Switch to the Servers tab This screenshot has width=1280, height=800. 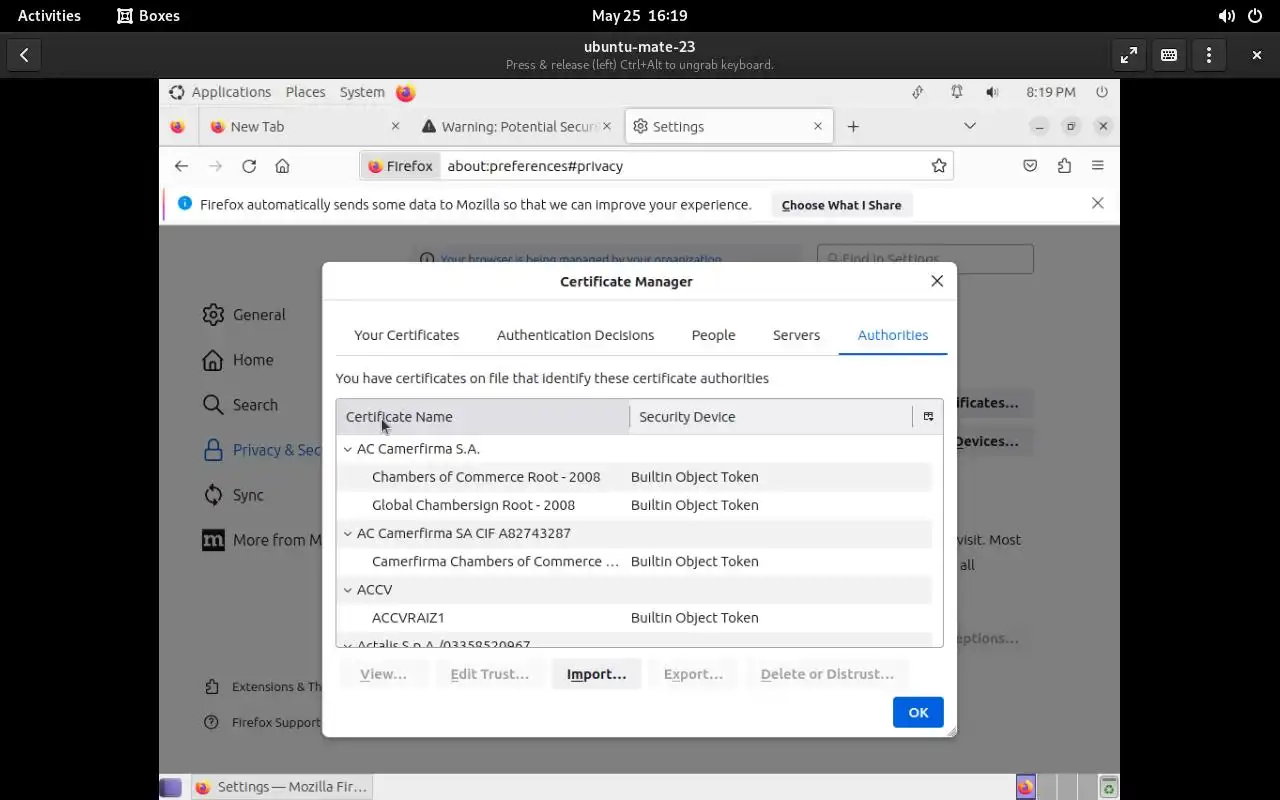tap(796, 335)
